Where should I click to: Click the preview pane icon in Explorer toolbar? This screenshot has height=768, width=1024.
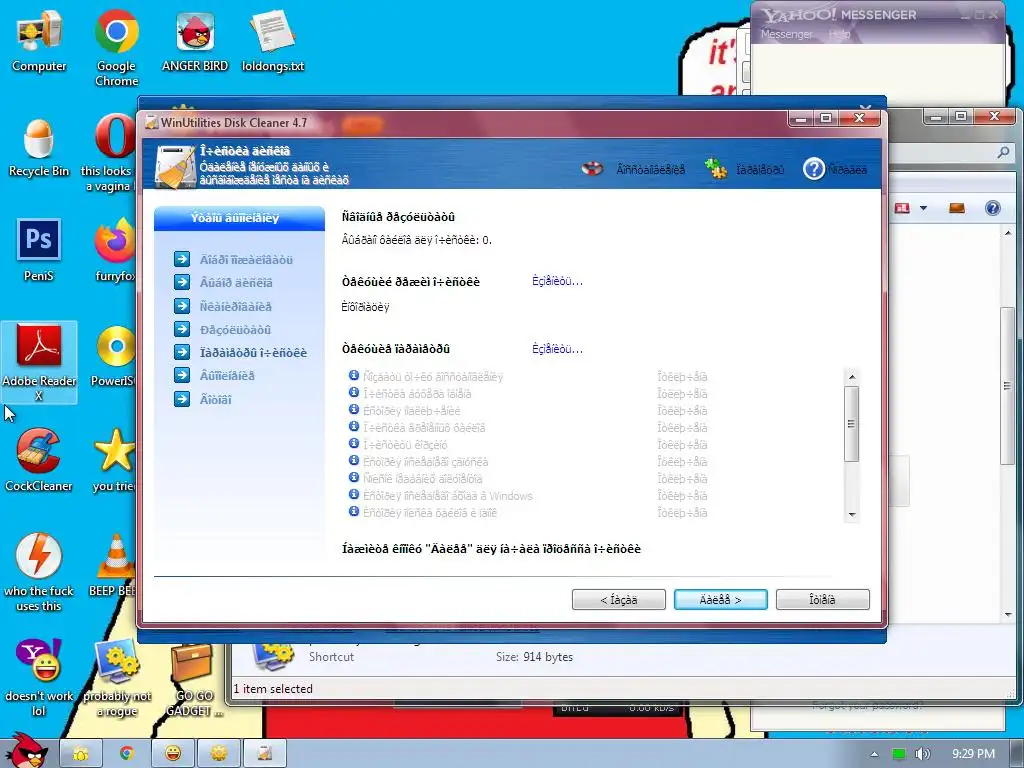click(x=957, y=208)
